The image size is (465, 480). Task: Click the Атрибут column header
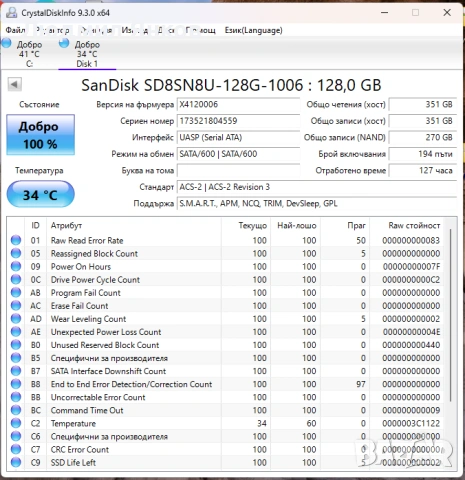click(133, 226)
